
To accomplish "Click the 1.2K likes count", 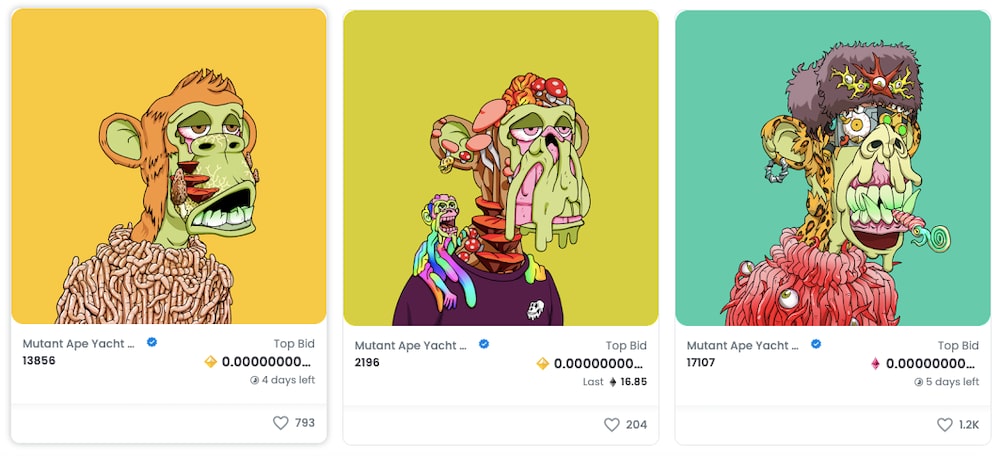I will (x=968, y=425).
